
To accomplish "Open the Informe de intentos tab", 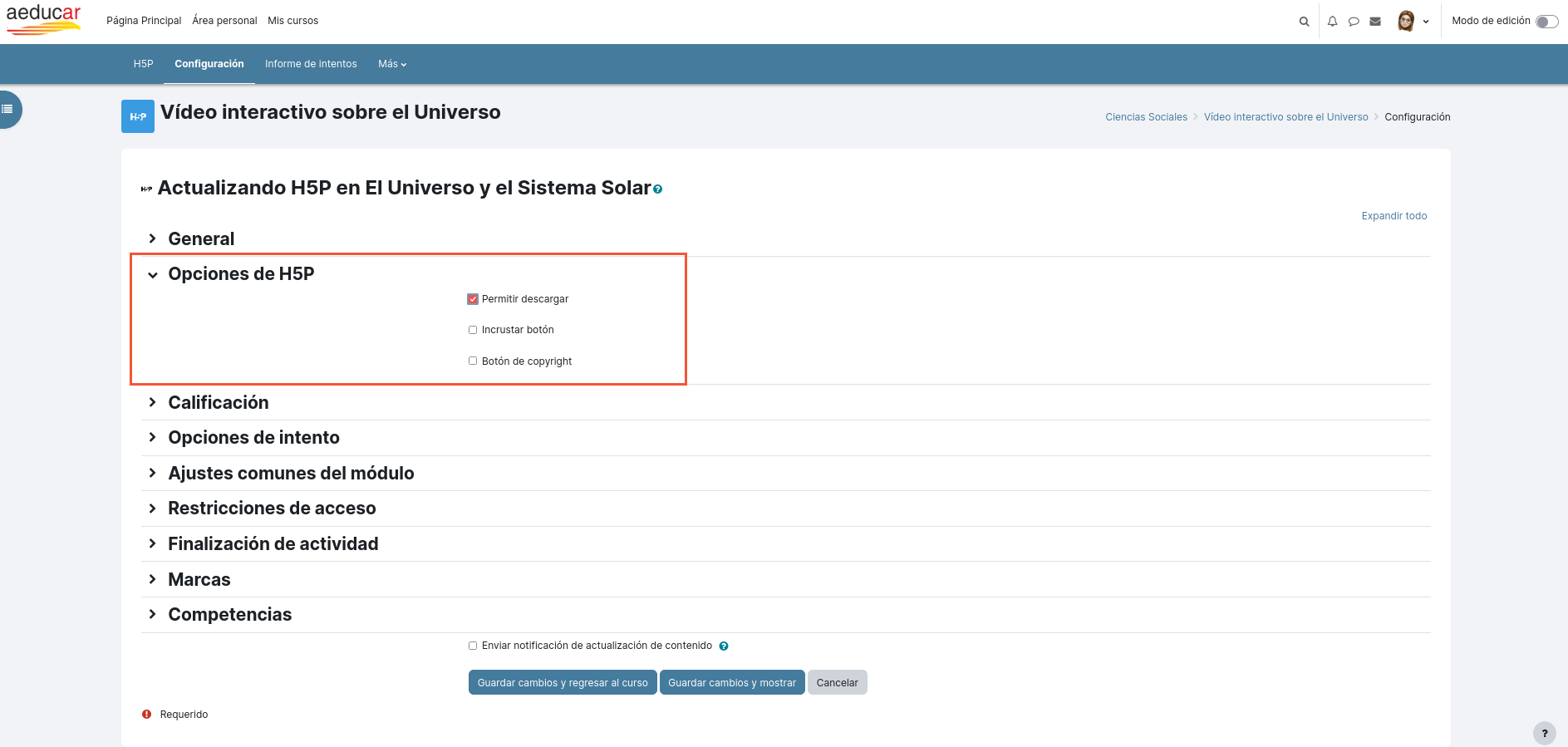I will point(311,64).
